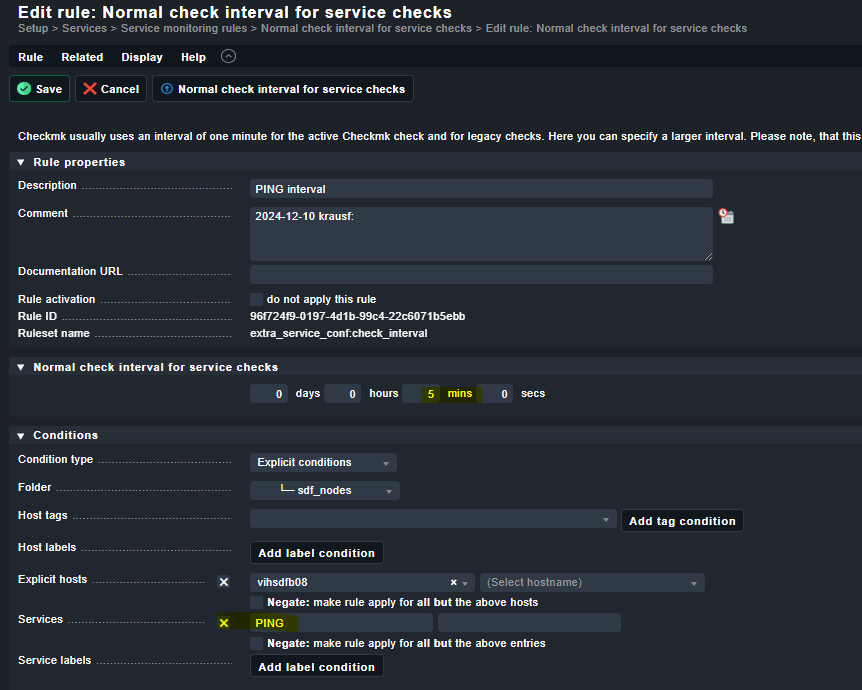Image resolution: width=862 pixels, height=690 pixels.
Task: Click the Documentation URL input field
Action: click(x=481, y=274)
